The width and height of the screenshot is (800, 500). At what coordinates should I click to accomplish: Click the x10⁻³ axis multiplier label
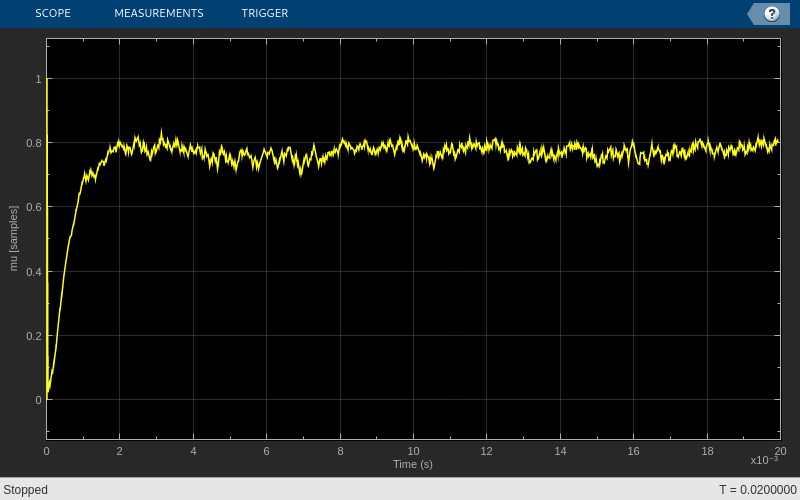tap(764, 460)
